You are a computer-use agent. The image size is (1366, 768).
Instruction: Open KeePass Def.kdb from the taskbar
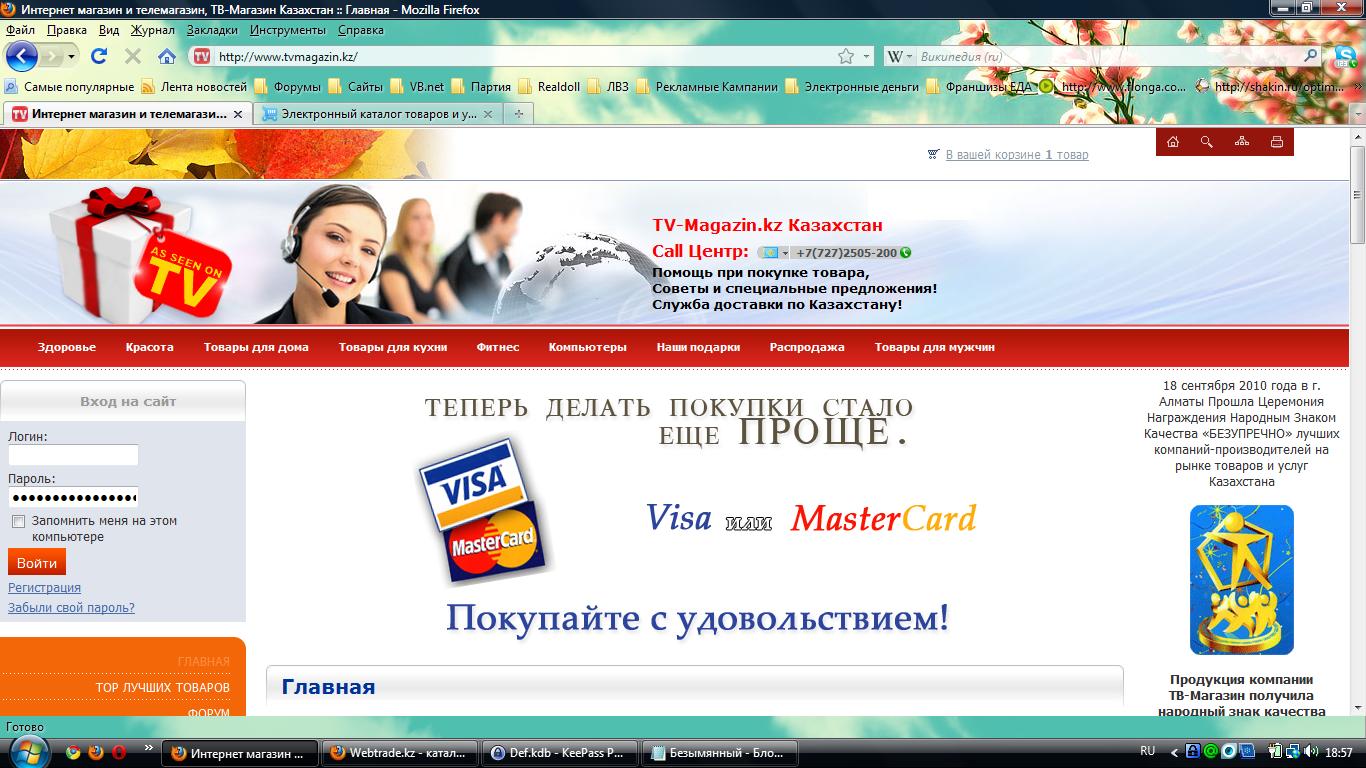(x=558, y=753)
